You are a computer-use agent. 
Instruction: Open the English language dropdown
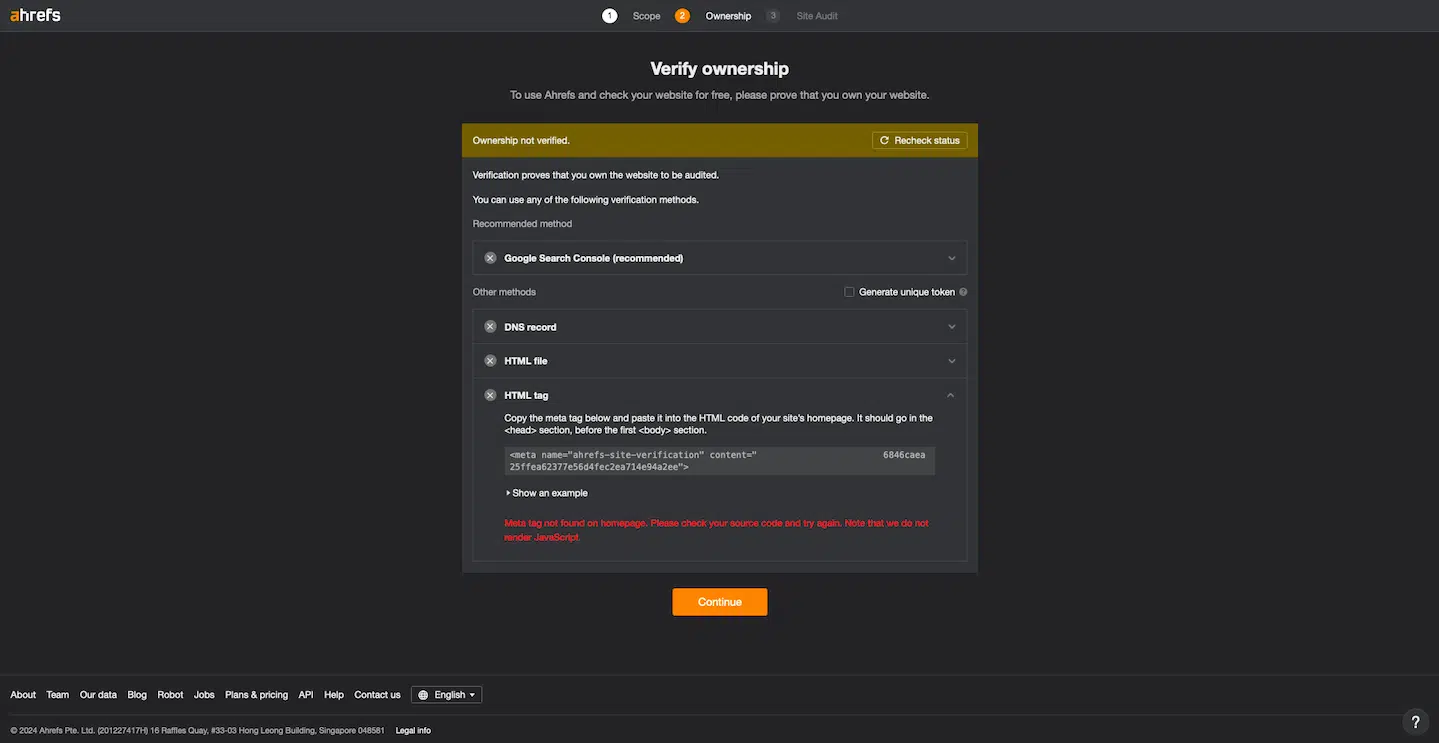(x=446, y=695)
